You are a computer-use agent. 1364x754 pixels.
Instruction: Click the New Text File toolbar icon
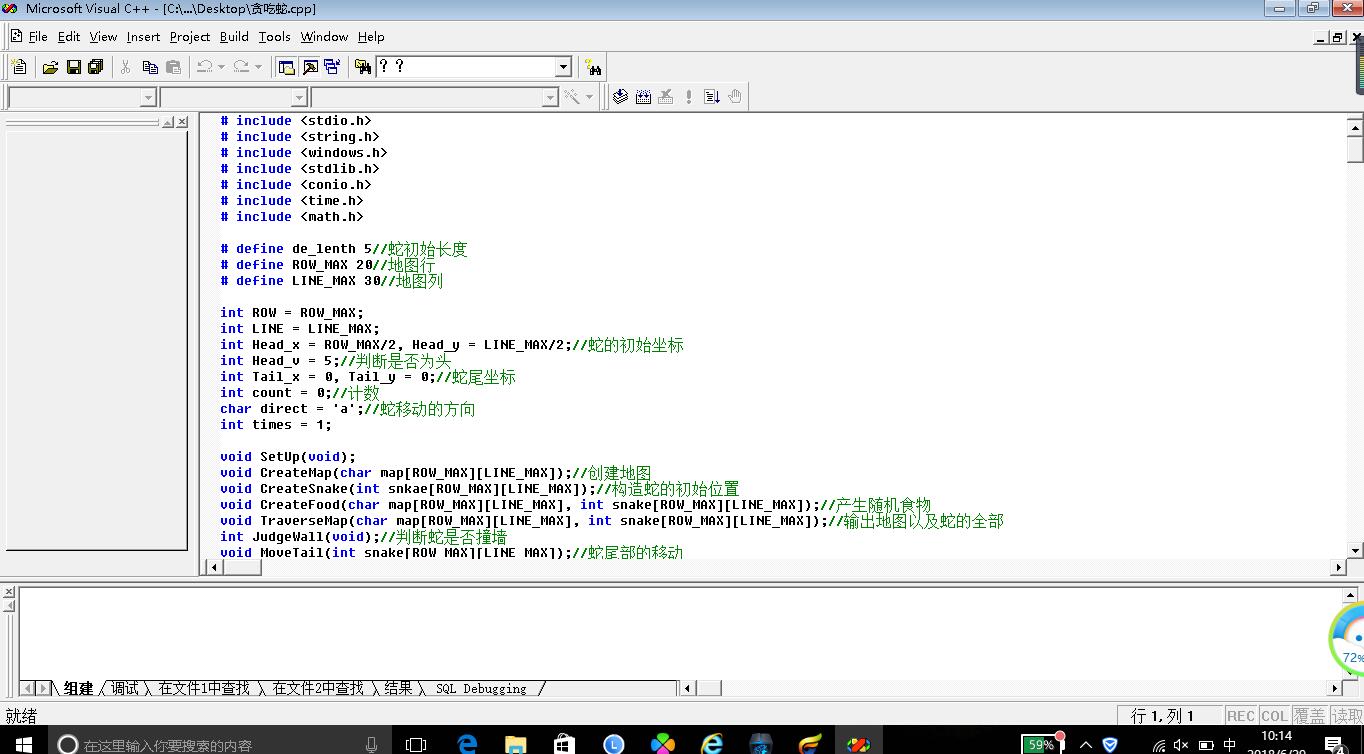(19, 67)
